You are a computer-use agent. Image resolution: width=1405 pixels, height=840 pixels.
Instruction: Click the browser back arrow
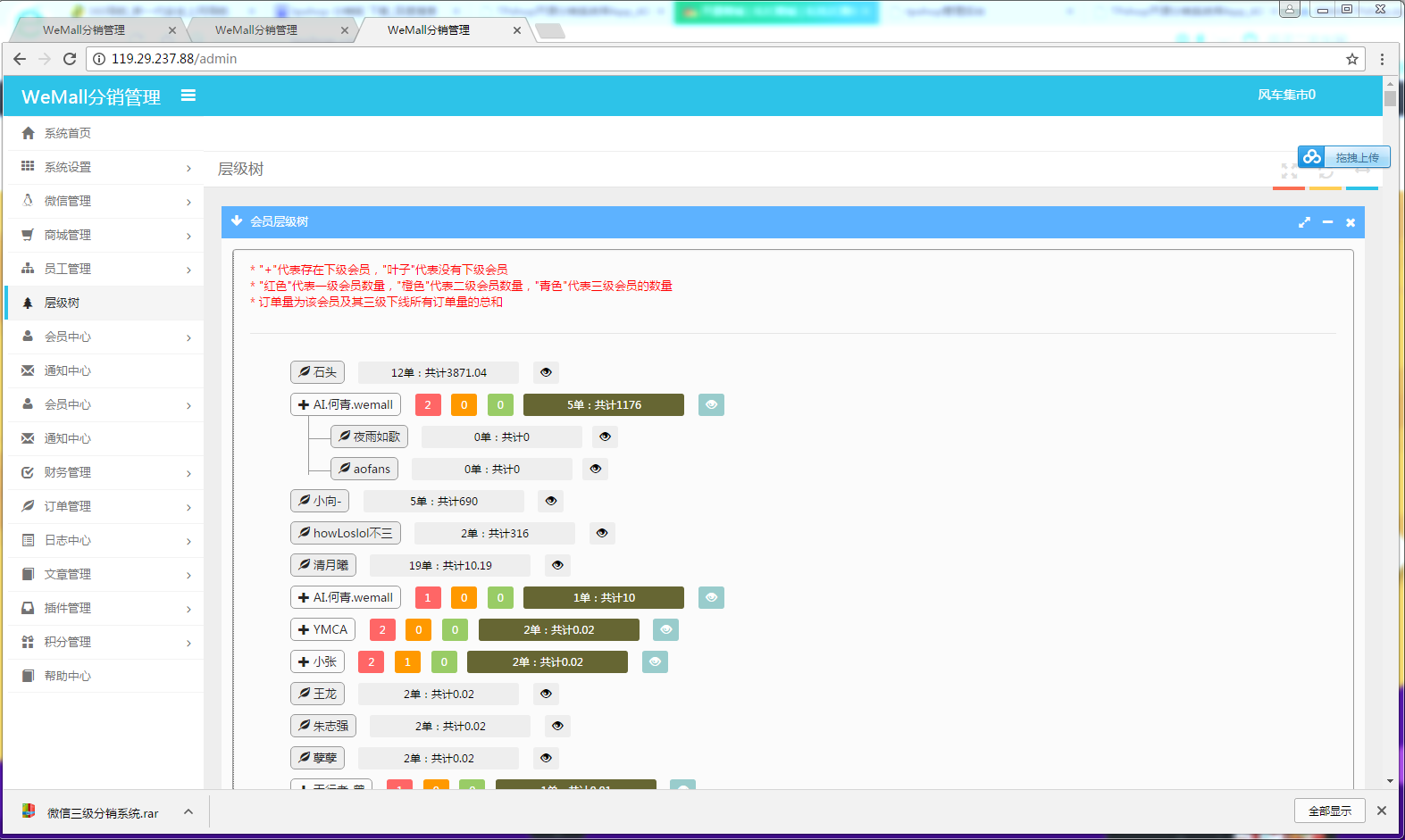pyautogui.click(x=20, y=59)
